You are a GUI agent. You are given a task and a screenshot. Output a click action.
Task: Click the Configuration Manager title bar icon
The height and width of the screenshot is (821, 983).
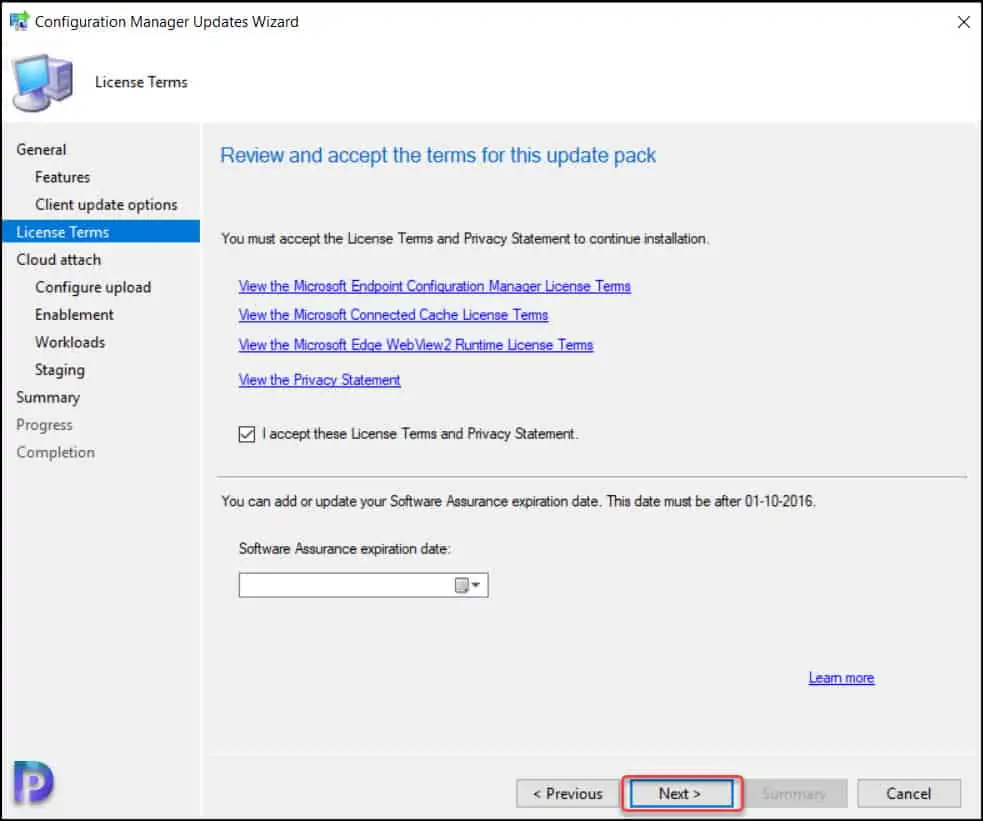19,21
